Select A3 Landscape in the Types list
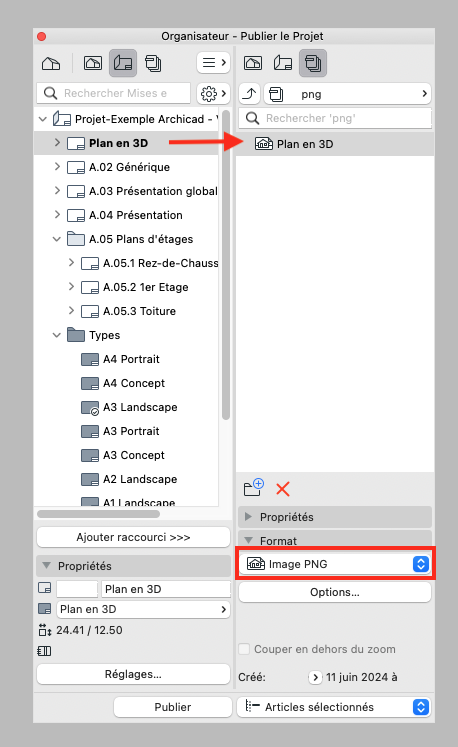 [140, 407]
